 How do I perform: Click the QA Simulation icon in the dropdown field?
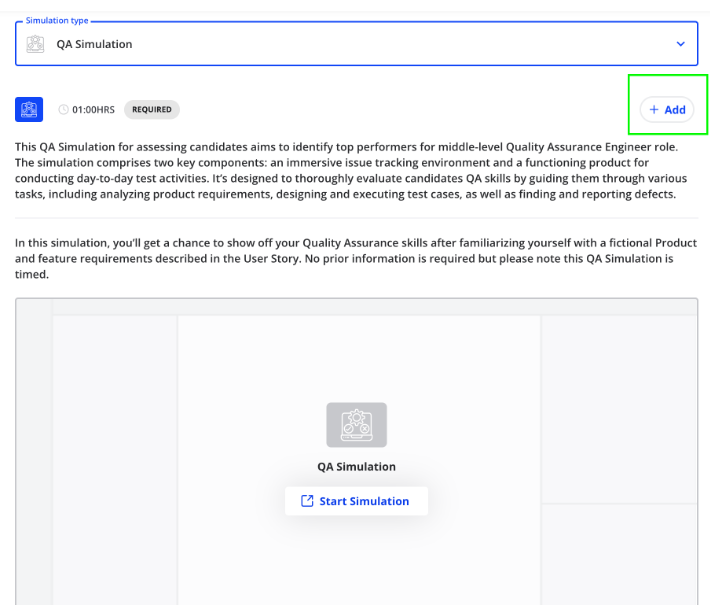pos(35,44)
